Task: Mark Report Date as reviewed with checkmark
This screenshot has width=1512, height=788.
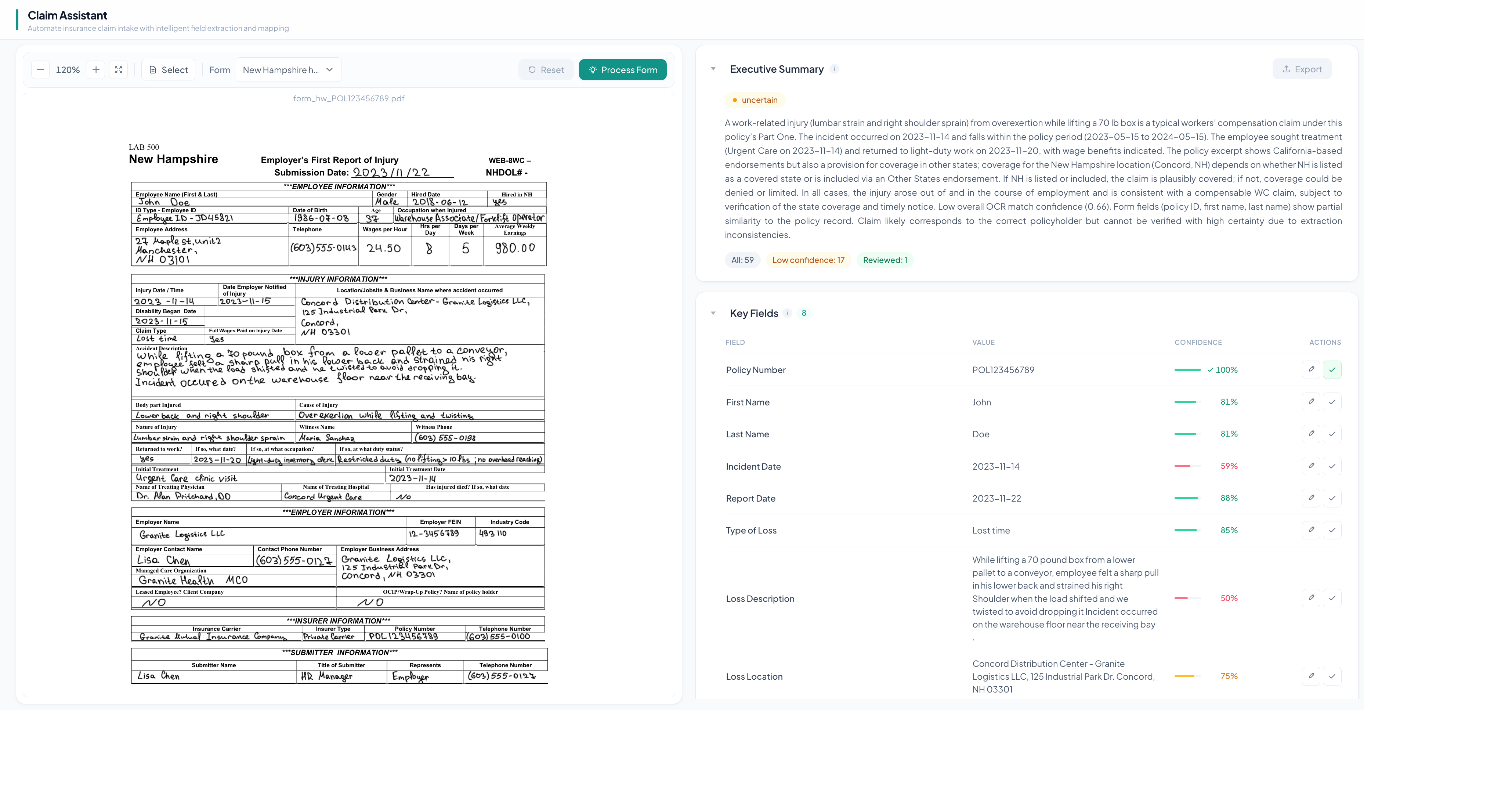Action: 1332,498
